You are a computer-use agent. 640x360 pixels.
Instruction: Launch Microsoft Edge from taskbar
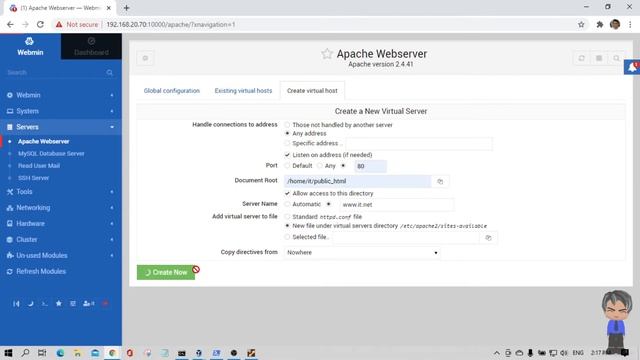[x=60, y=353]
